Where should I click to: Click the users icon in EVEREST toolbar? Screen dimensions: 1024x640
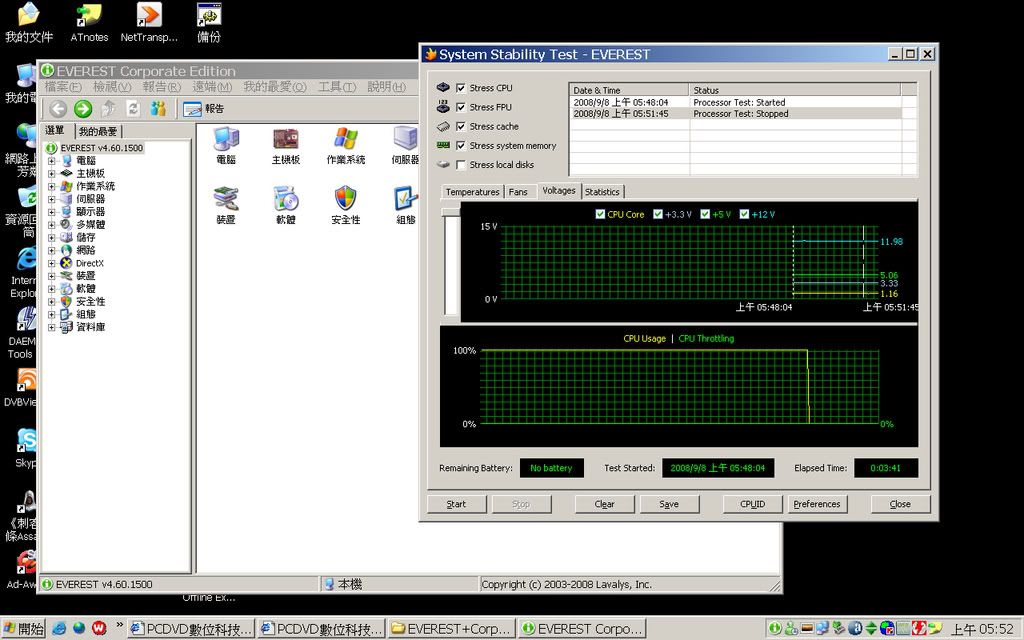(x=158, y=109)
